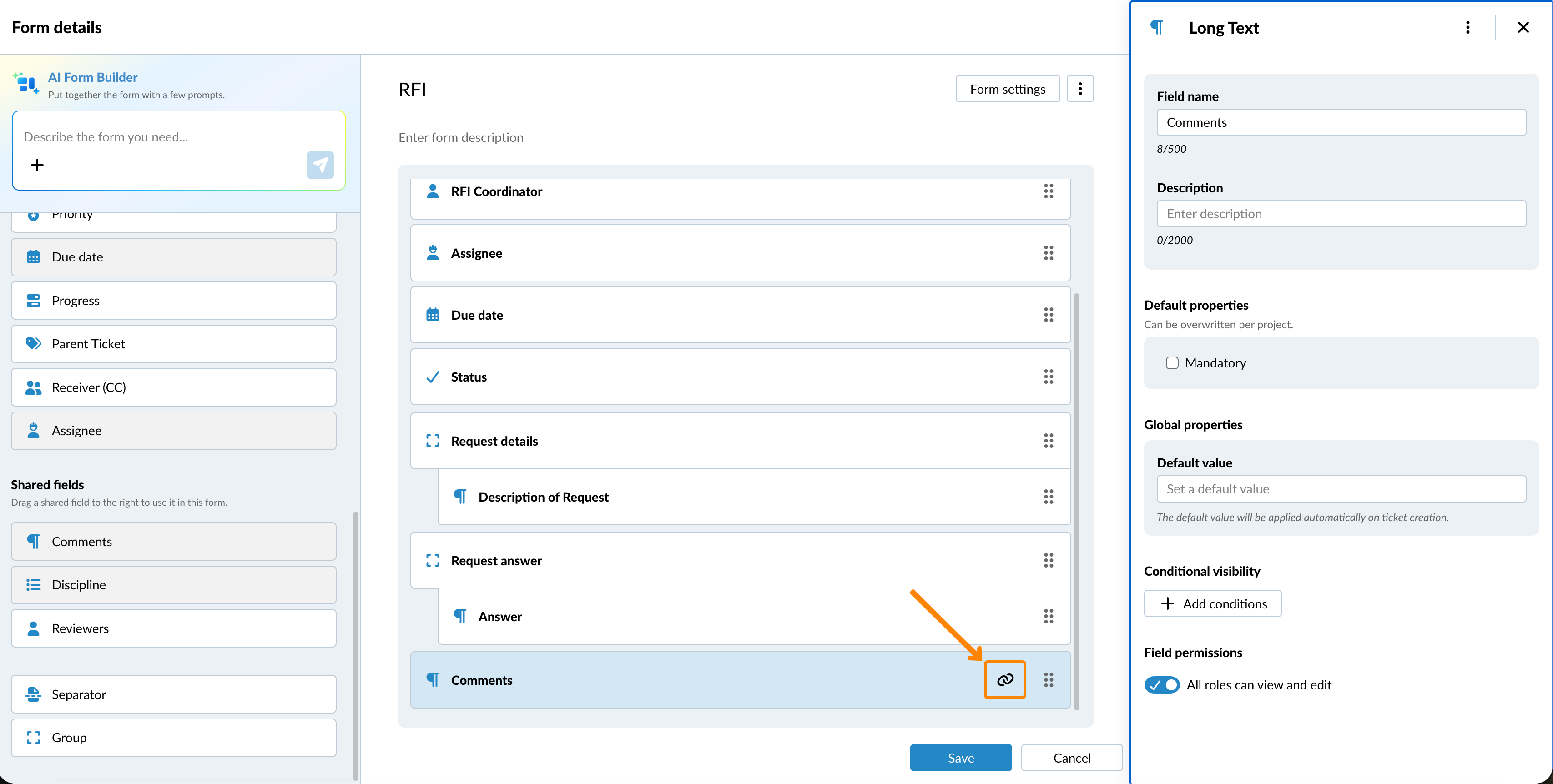Select the Status form field row
Screen dimensions: 1553x784
[740, 377]
